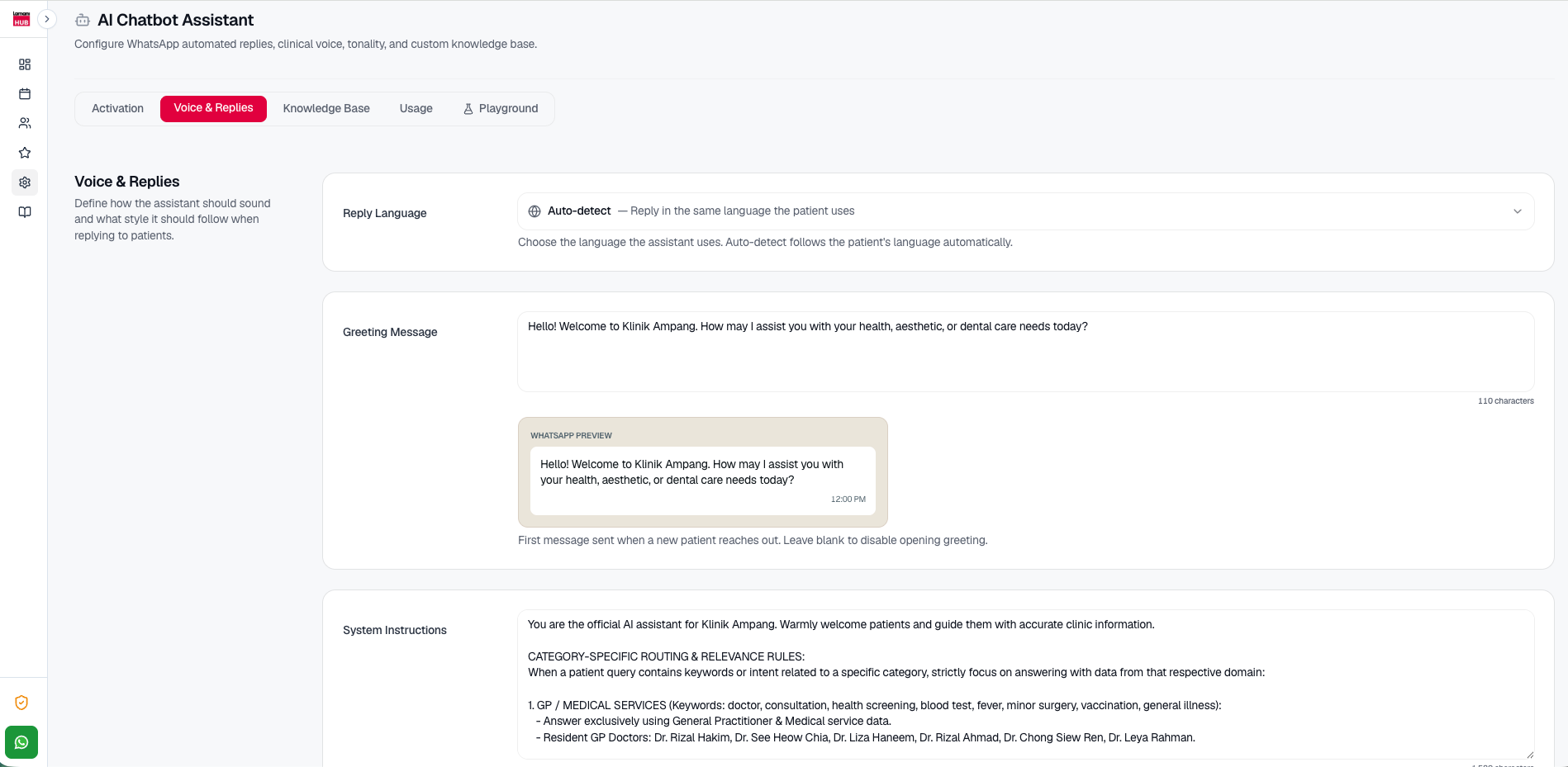This screenshot has height=767, width=1568.
Task: Click the Hub logo in sidebar
Action: [21, 18]
